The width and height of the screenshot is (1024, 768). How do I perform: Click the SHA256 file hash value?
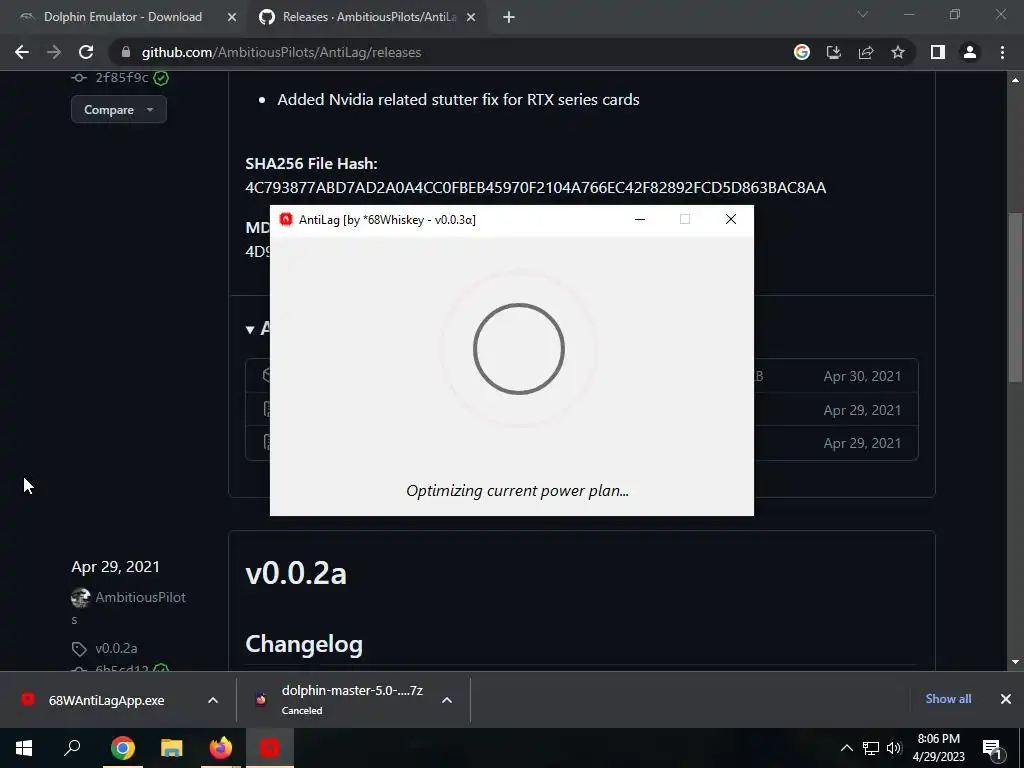[x=536, y=187]
